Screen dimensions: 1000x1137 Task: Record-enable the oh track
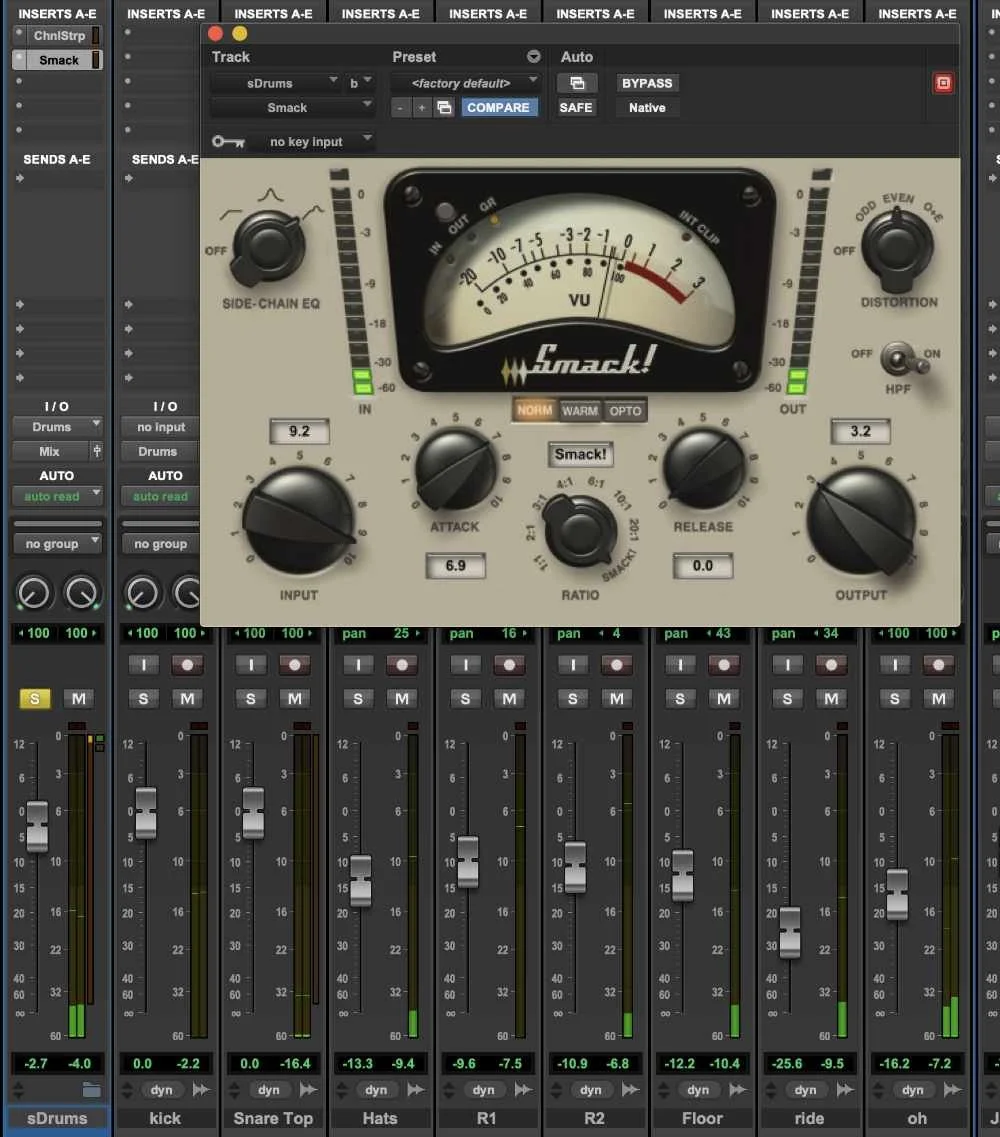tap(938, 664)
